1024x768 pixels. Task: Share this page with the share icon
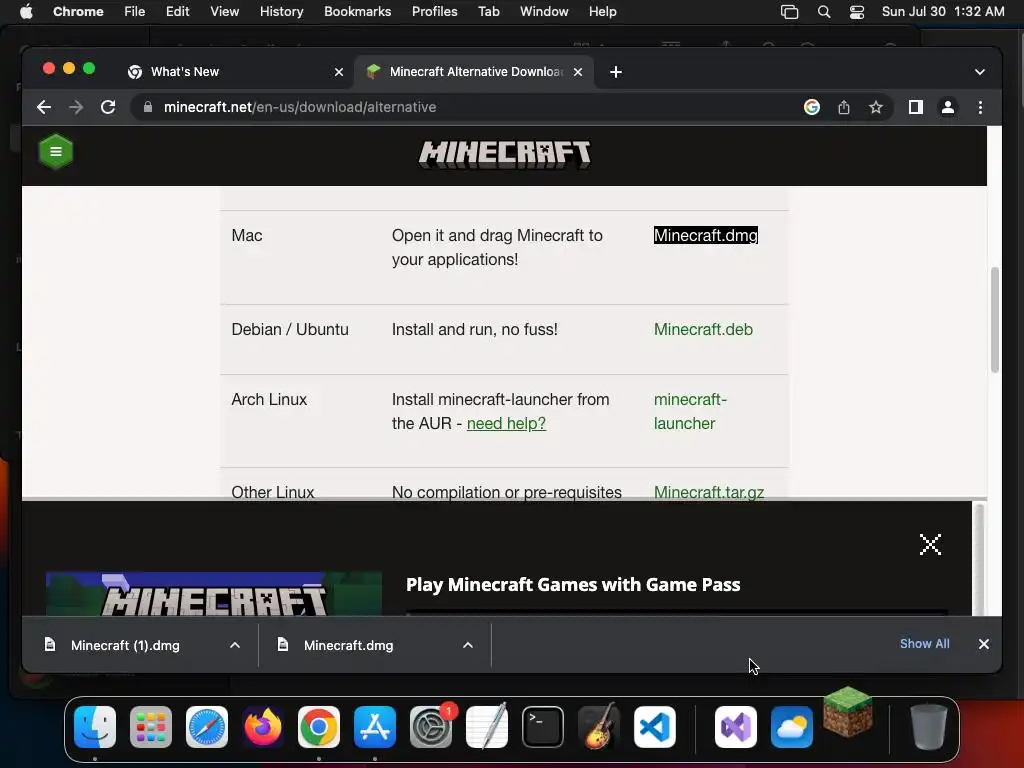tap(844, 107)
